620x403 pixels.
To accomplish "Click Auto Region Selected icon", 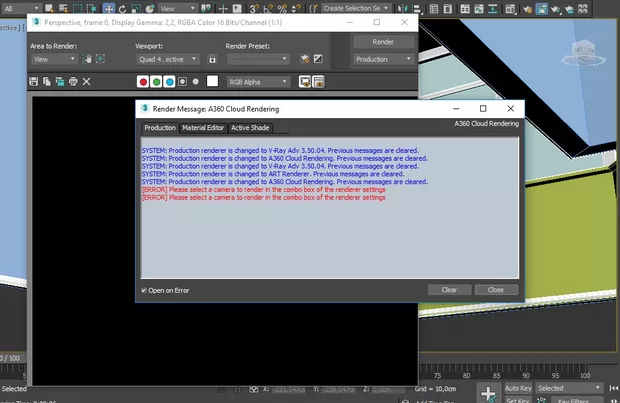I will pos(100,59).
